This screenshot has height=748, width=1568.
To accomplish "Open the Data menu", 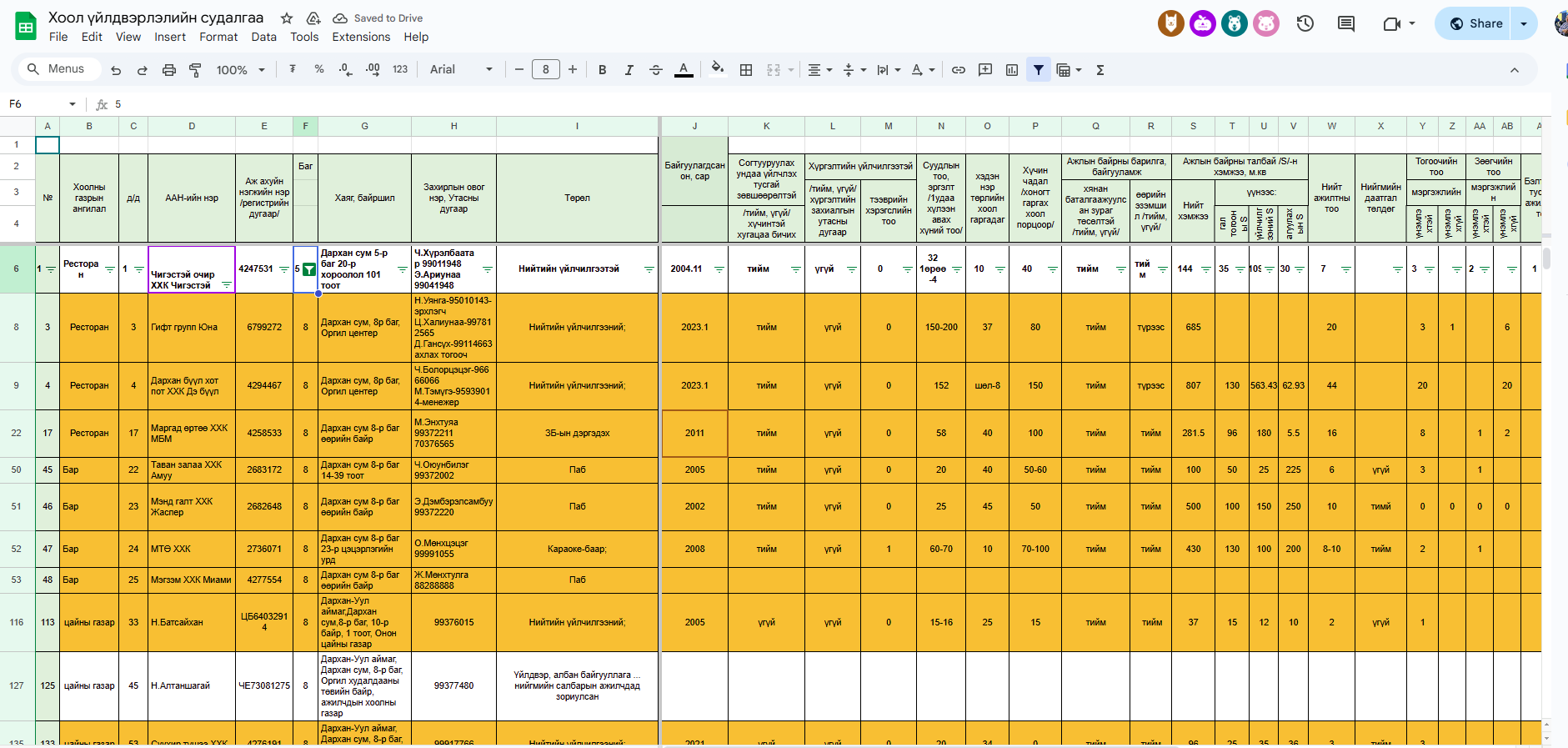I will pos(263,37).
